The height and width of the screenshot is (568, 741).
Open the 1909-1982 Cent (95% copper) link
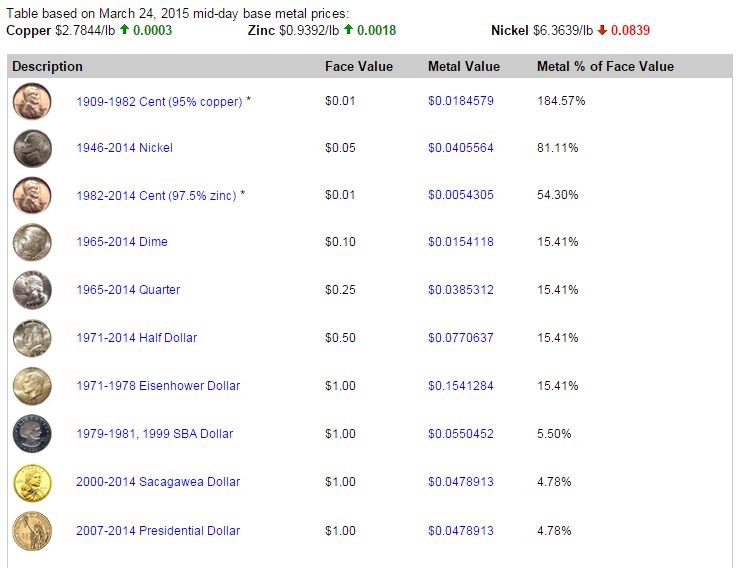coord(159,102)
